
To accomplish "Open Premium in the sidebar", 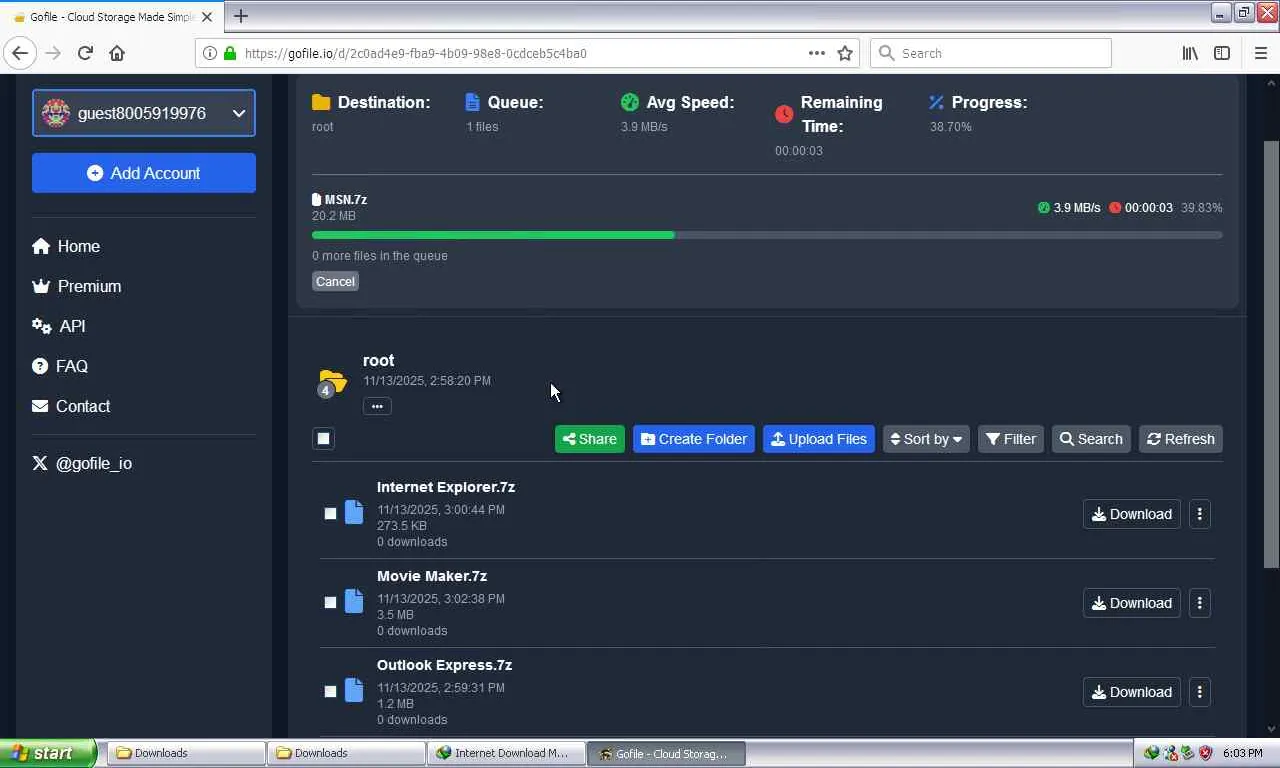I will [76, 286].
